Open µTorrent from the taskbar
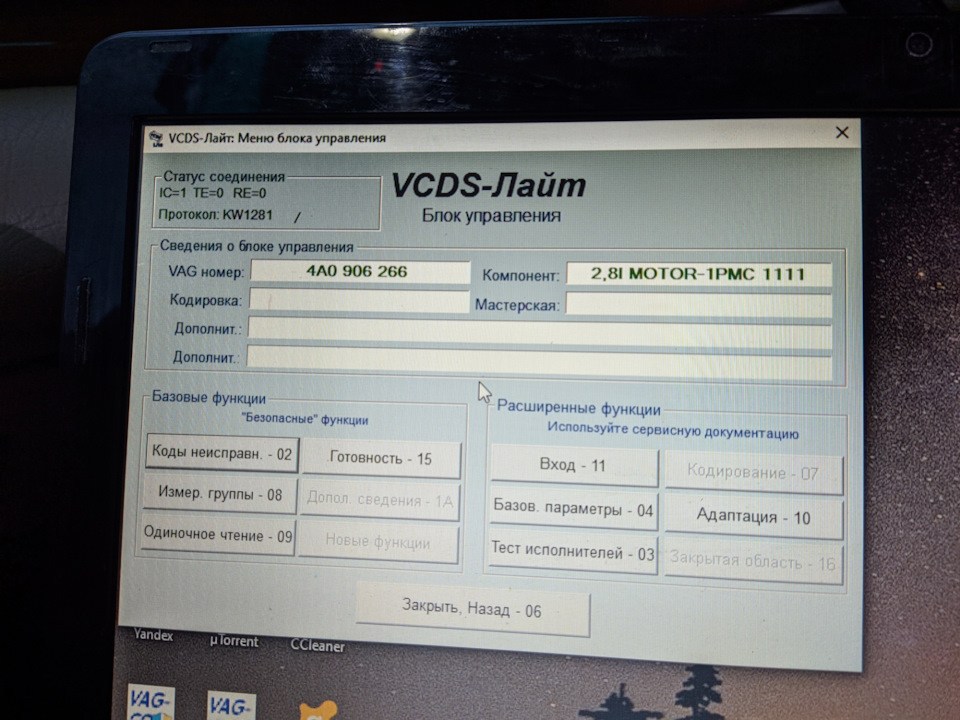 (236, 640)
